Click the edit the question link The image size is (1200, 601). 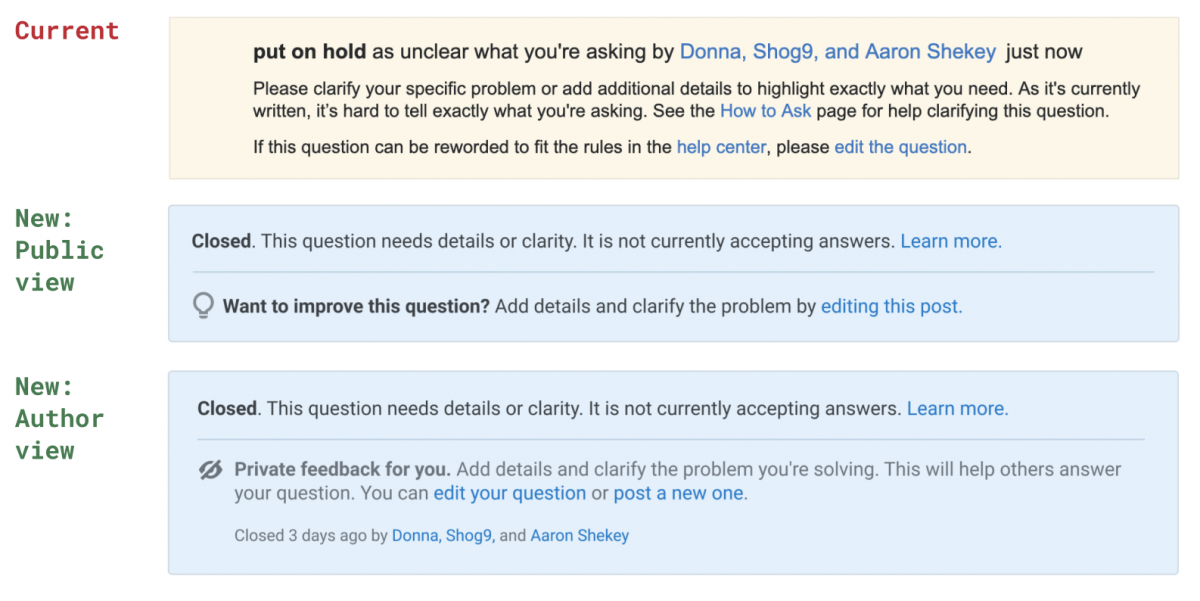coord(901,147)
